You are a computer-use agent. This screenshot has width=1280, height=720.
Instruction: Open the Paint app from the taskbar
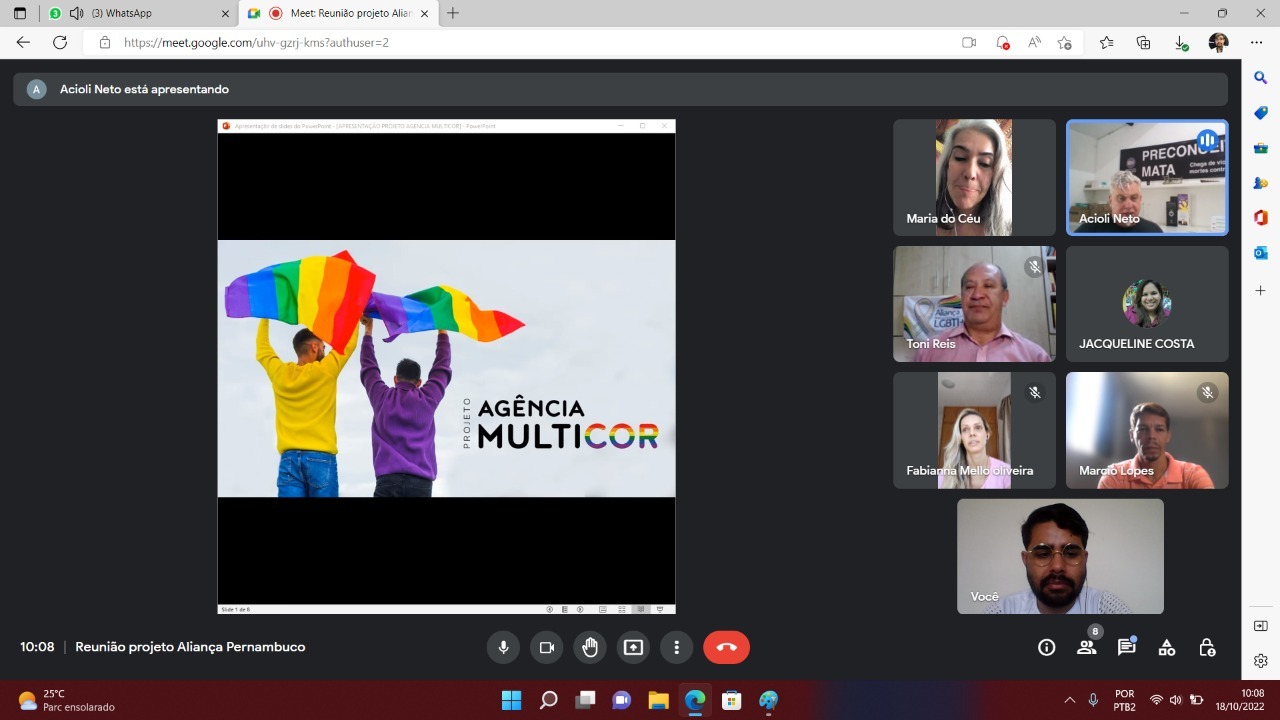click(768, 700)
